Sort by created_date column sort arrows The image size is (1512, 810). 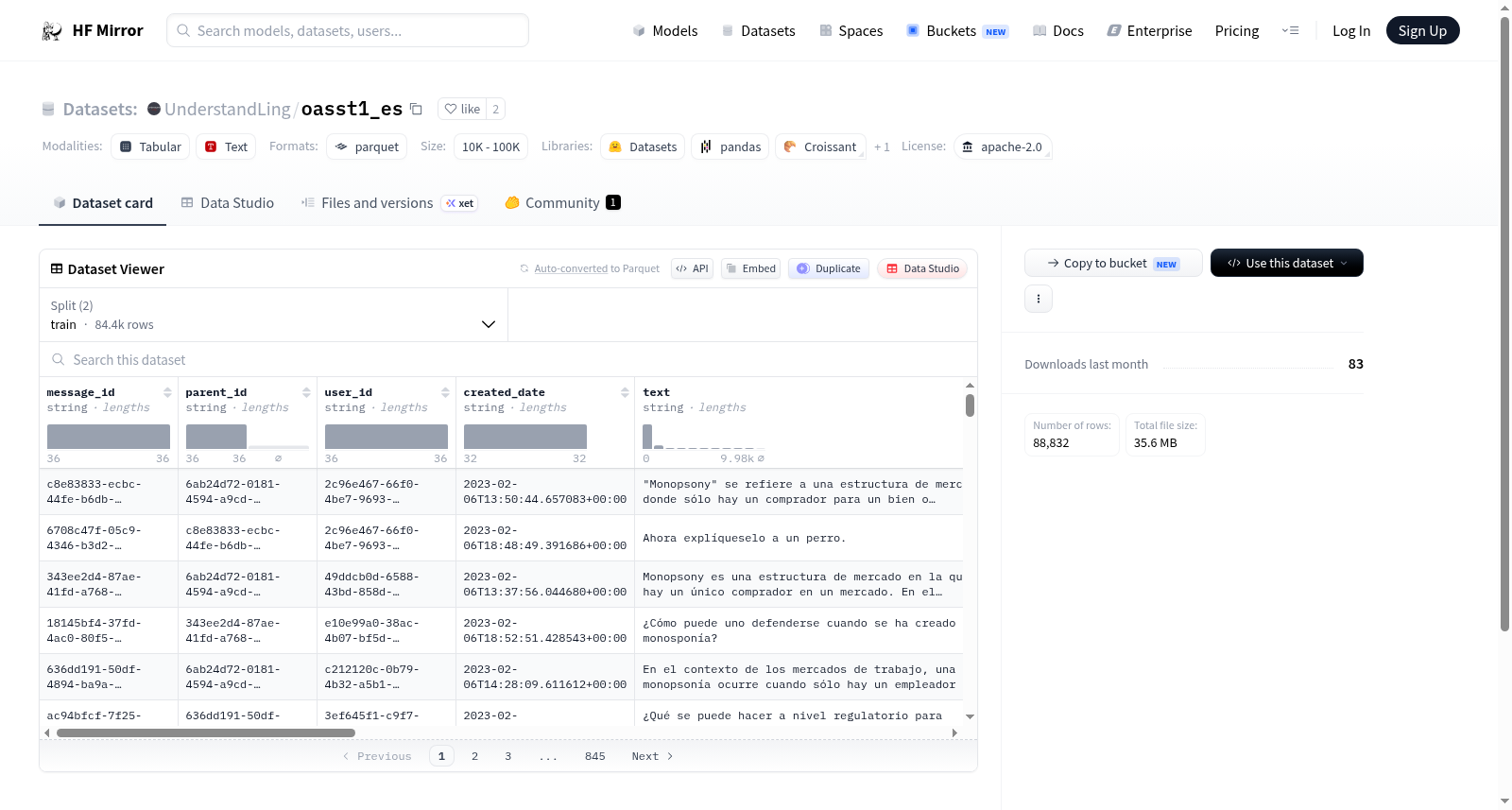[x=625, y=392]
